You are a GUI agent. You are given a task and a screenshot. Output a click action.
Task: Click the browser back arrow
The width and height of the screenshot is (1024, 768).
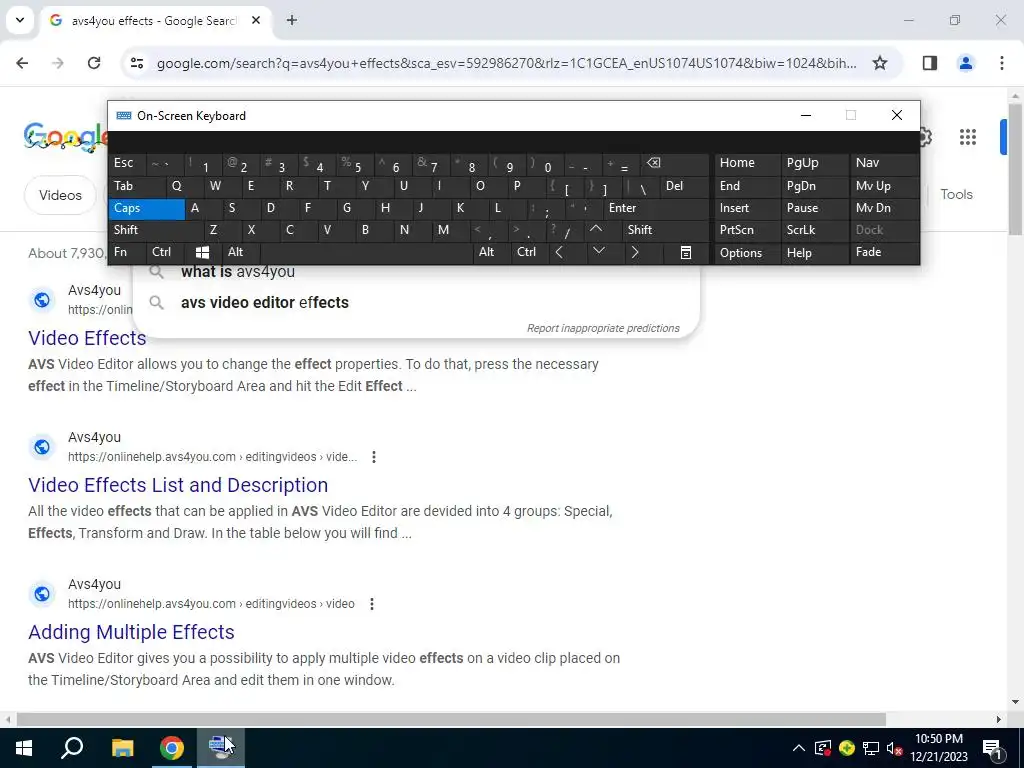click(x=22, y=63)
